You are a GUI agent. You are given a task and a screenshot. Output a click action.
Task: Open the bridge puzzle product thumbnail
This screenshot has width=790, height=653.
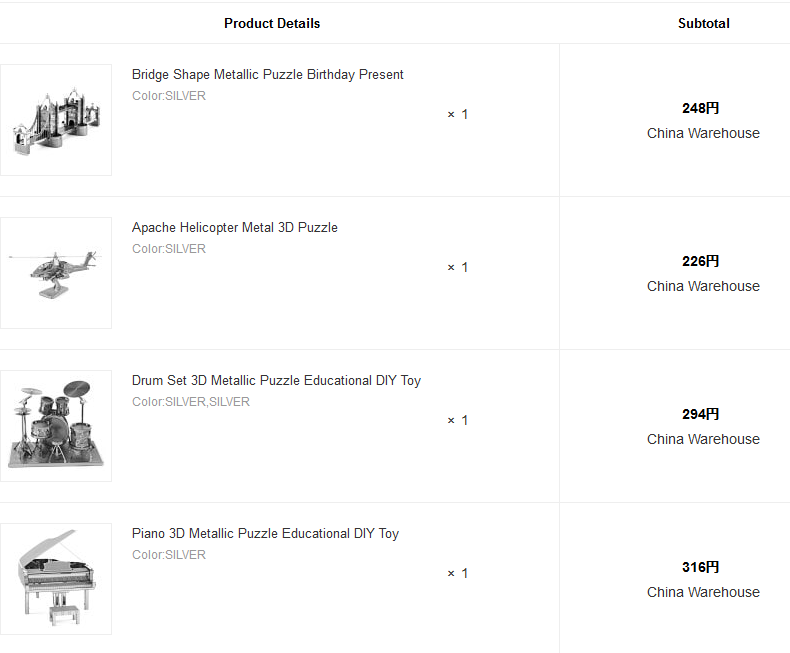tap(56, 120)
